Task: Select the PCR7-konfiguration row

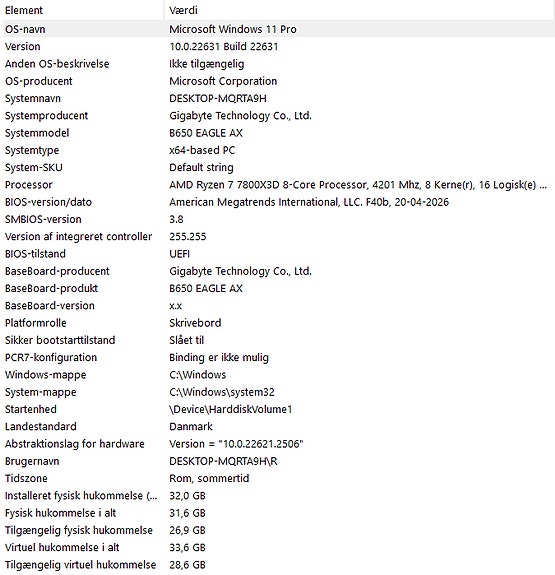Action: coord(277,357)
